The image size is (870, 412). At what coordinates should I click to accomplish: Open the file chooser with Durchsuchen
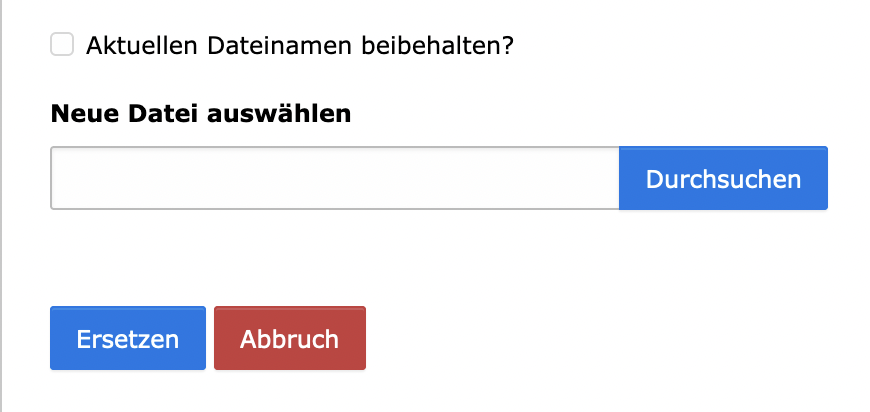point(723,179)
